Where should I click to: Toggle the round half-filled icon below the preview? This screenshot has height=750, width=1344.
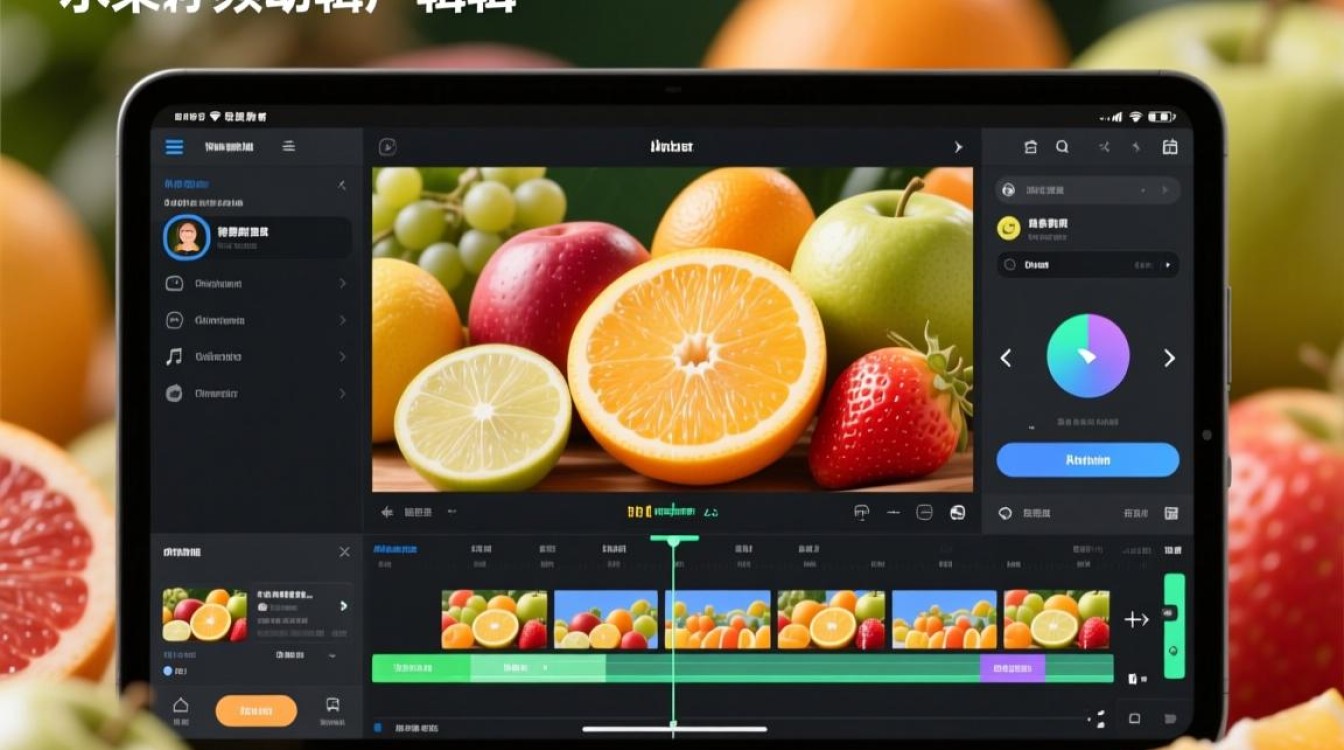957,512
